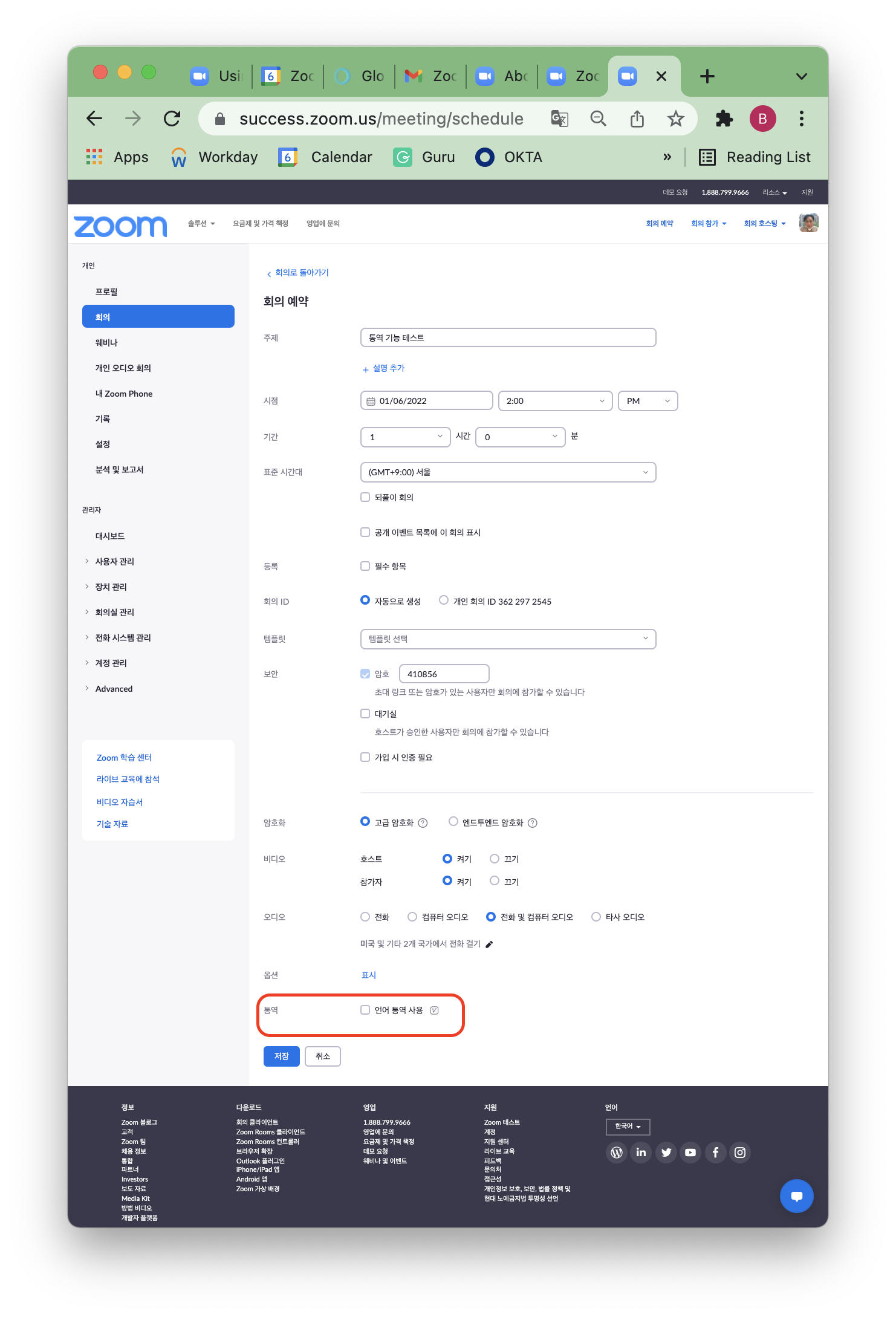Open the Chrome profile avatar B

(763, 119)
